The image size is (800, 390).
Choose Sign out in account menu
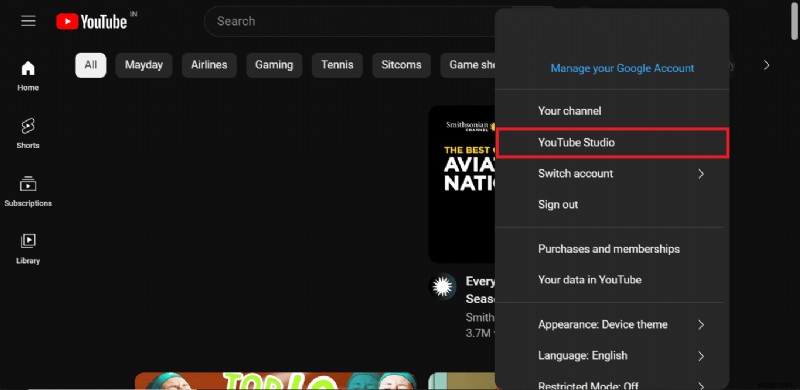click(612, 205)
